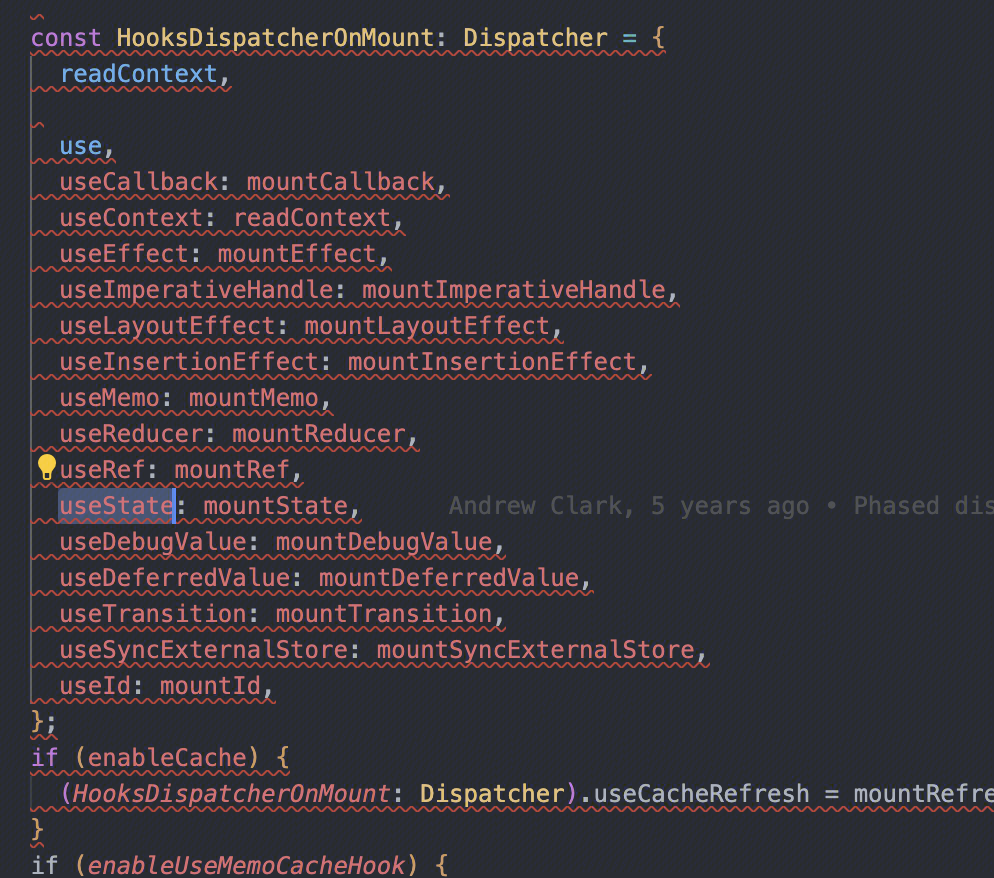Image resolution: width=994 pixels, height=878 pixels.
Task: Click mountTransition value
Action: (384, 614)
